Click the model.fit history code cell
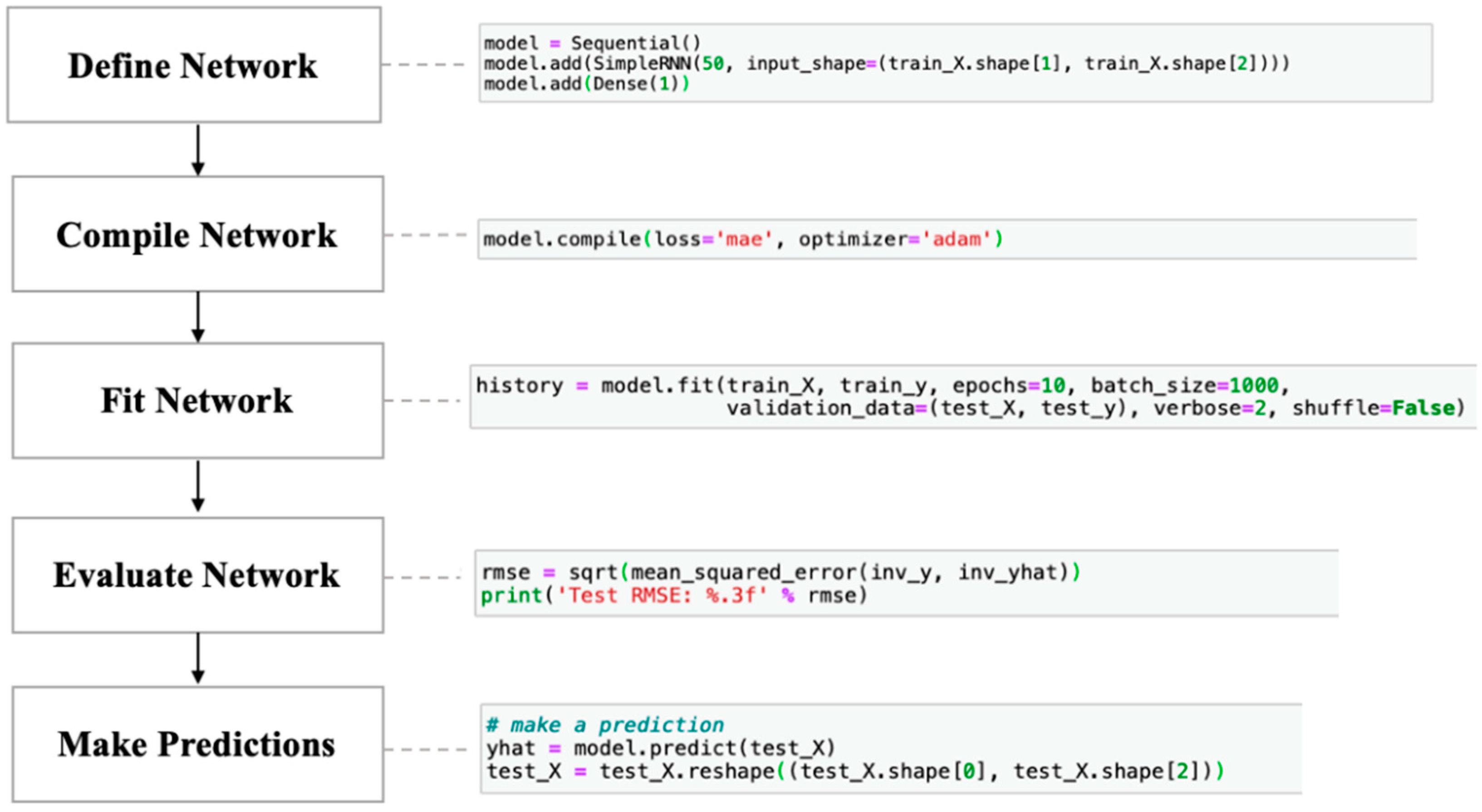This screenshot has height=812, width=1482. [972, 396]
